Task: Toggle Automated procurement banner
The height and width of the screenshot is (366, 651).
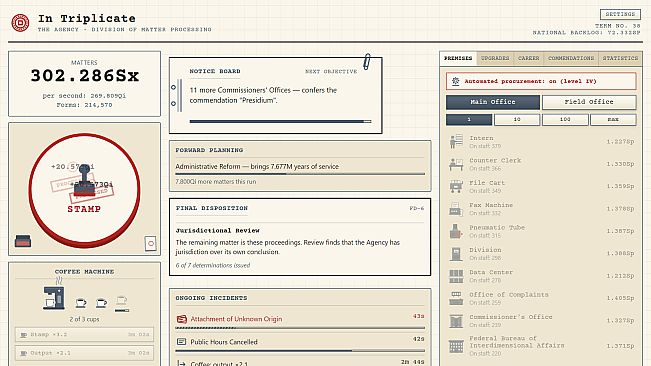Action: pos(541,81)
